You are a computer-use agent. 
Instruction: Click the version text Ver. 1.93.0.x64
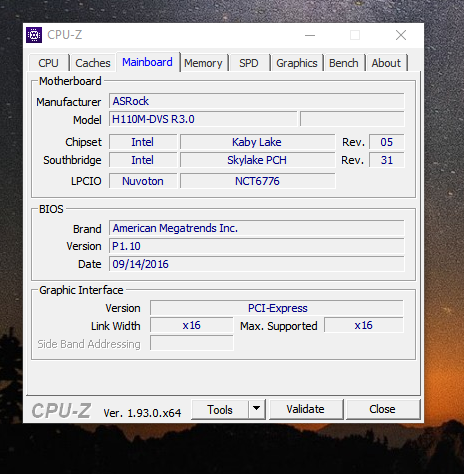click(x=142, y=413)
